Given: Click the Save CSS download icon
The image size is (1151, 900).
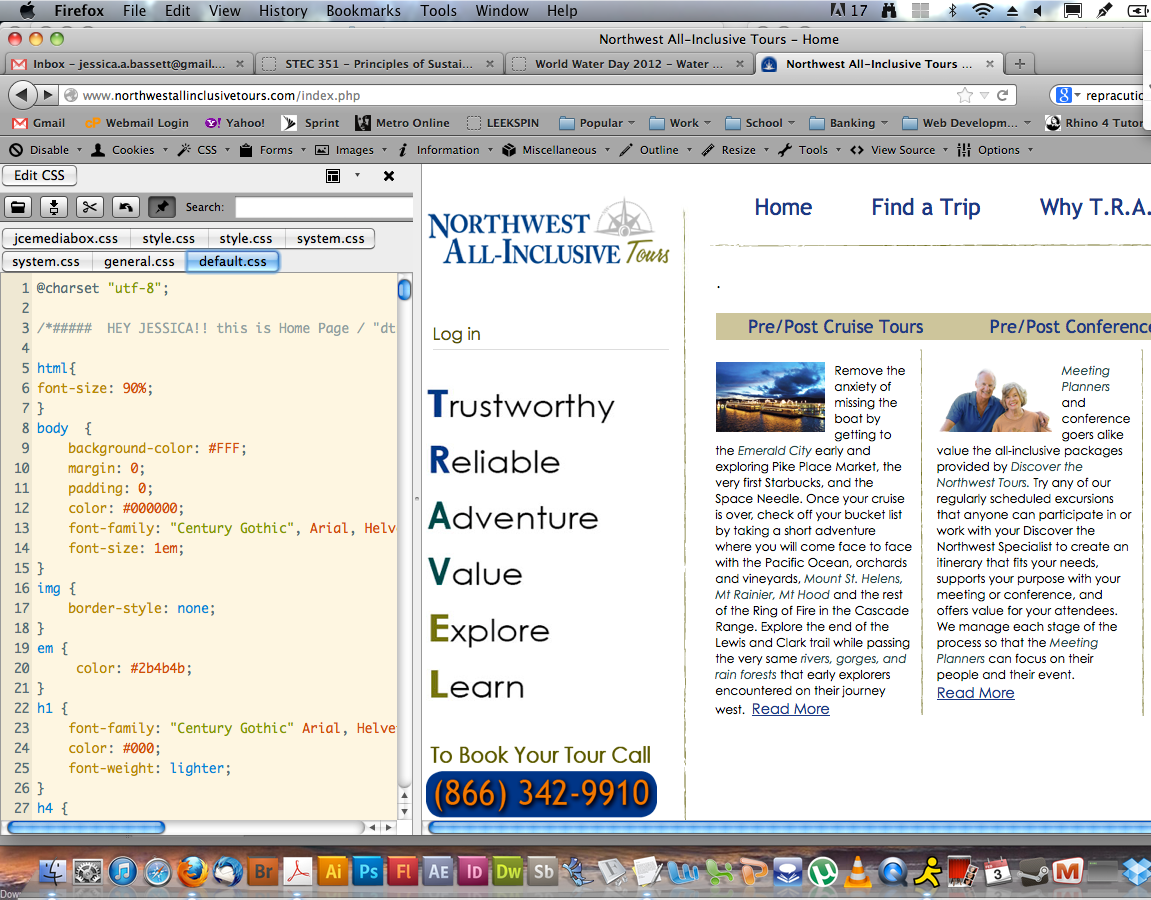Looking at the screenshot, I should coord(54,207).
